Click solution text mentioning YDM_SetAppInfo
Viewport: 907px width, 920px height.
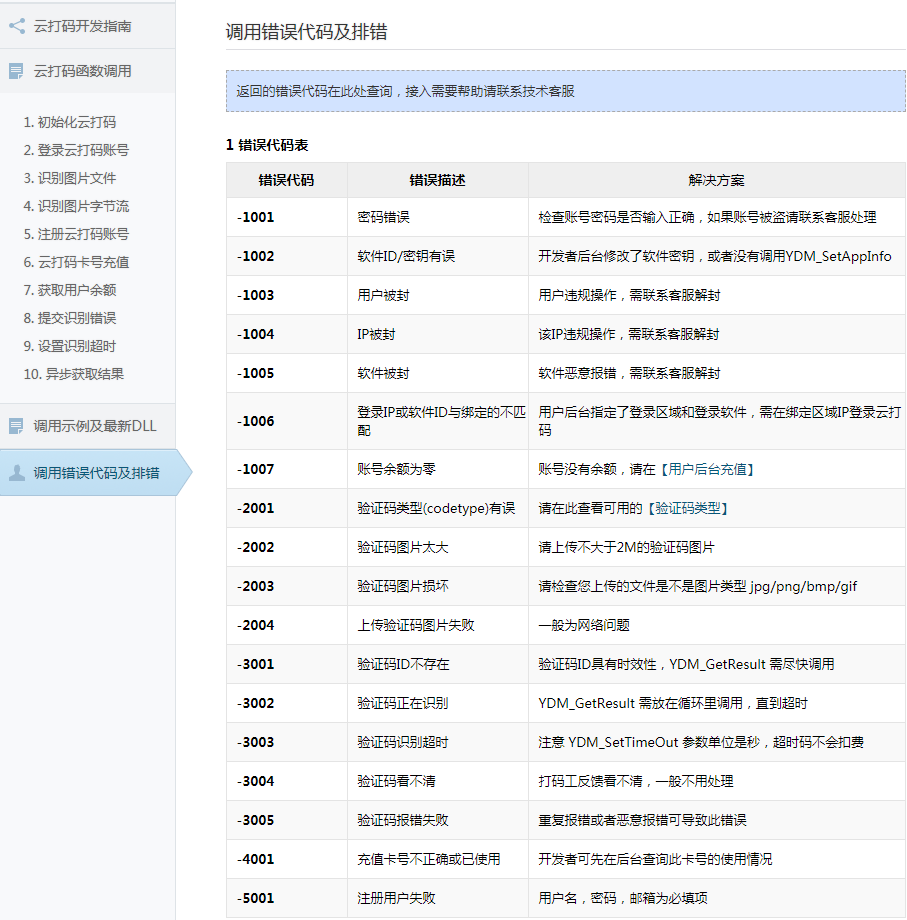point(715,256)
